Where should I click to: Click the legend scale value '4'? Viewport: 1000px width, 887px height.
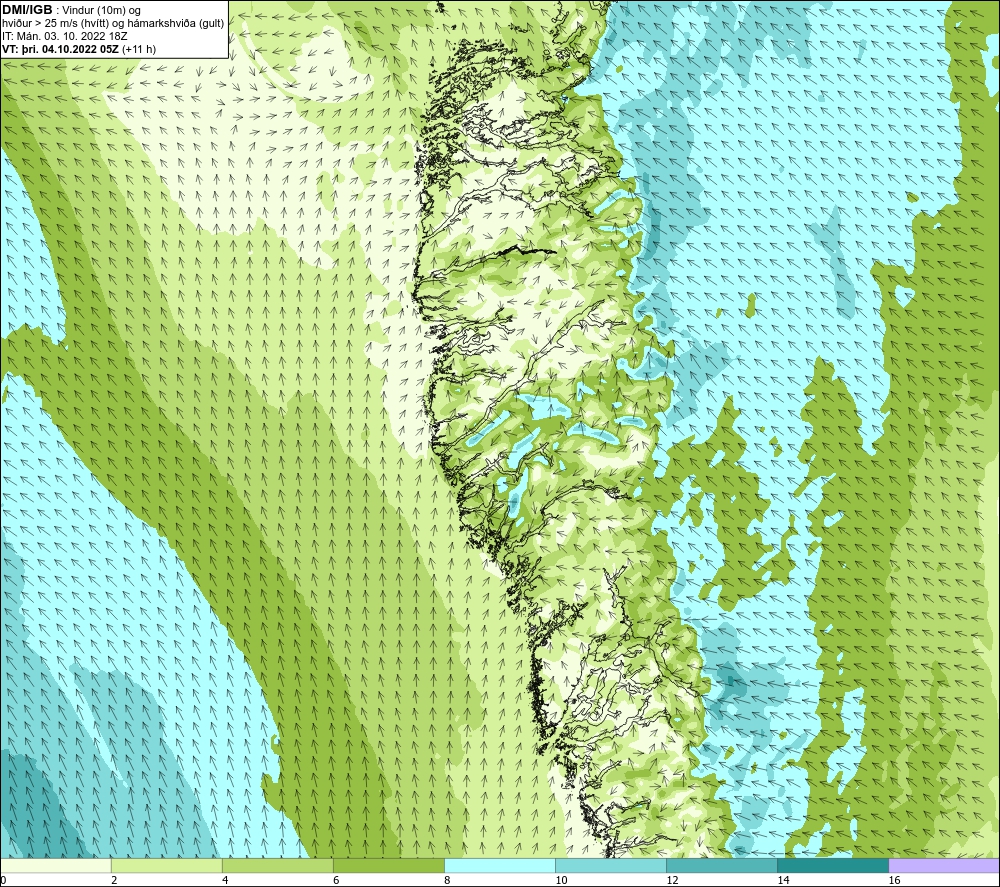225,880
